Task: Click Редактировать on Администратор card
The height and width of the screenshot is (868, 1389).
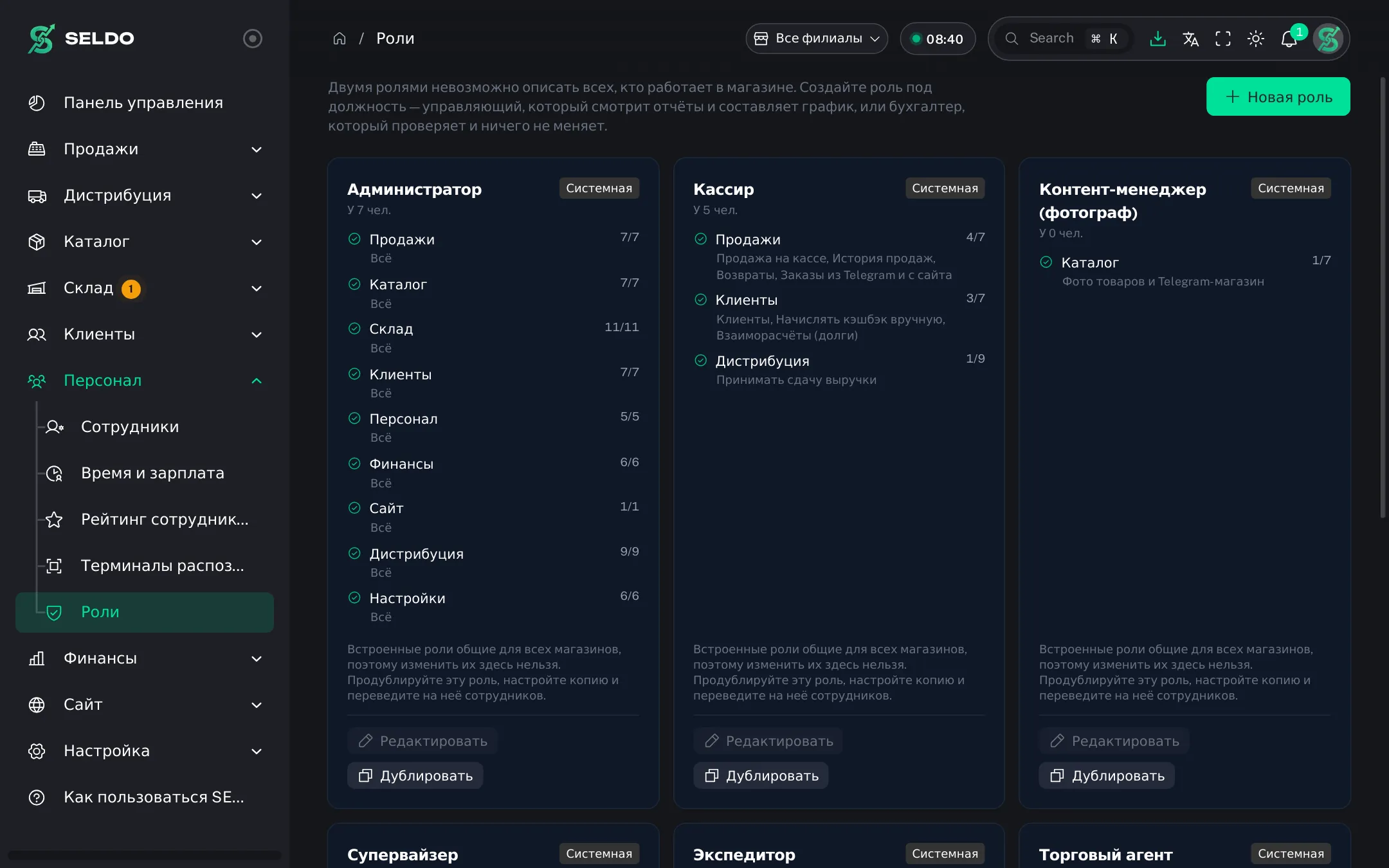Action: click(422, 741)
